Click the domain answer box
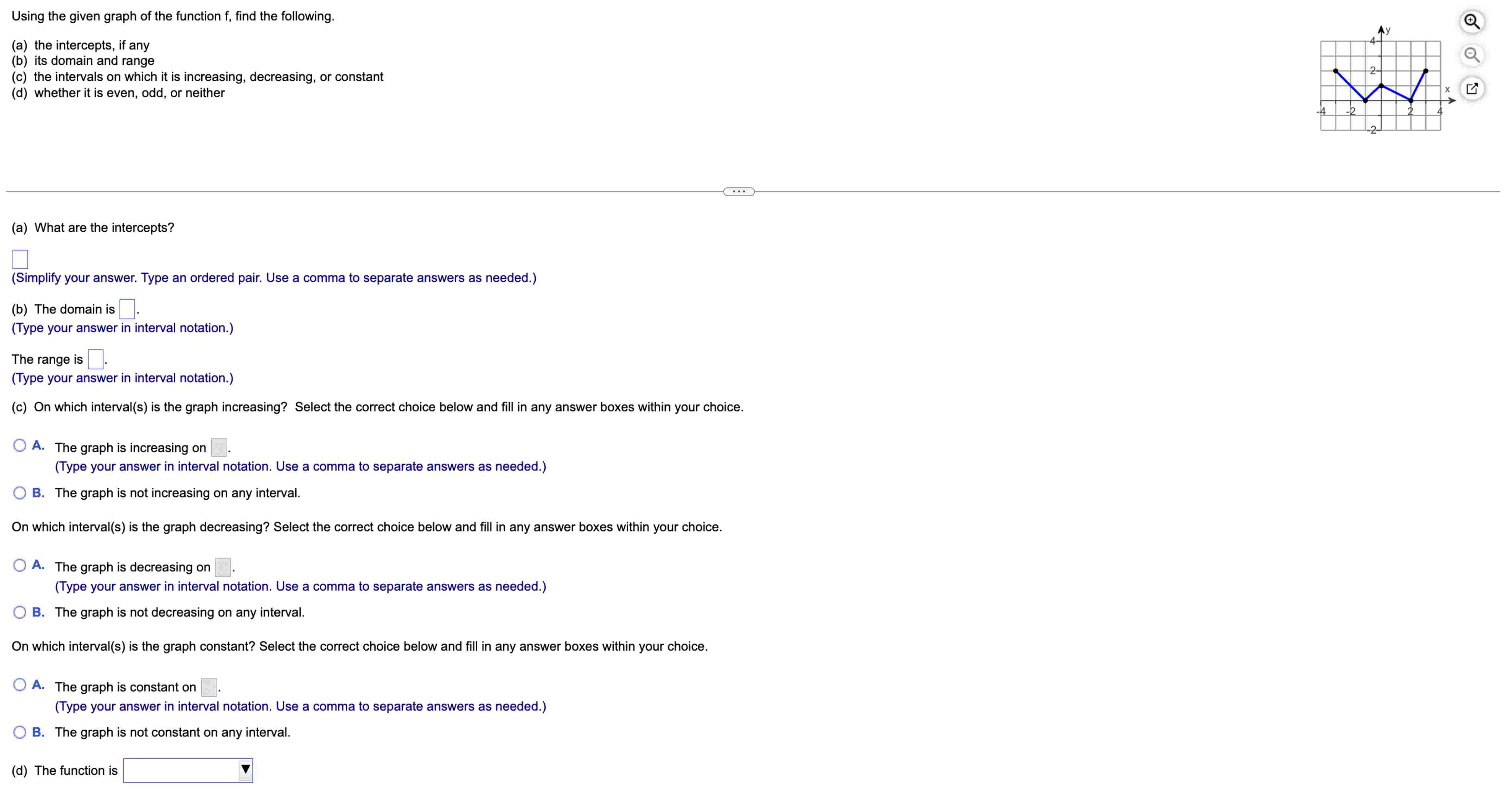This screenshot has height=812, width=1510. [x=127, y=309]
